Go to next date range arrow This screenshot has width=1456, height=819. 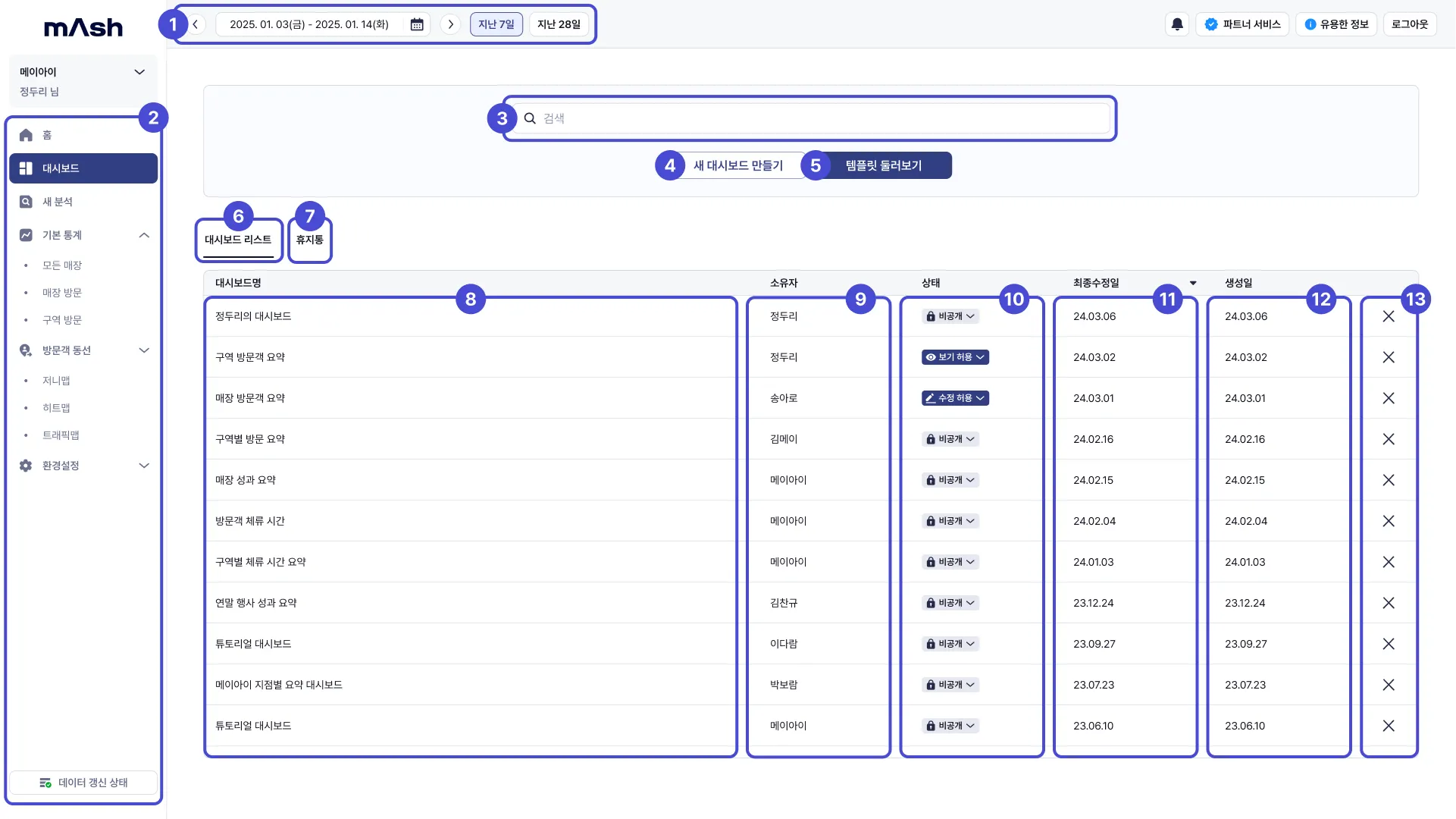[x=450, y=24]
